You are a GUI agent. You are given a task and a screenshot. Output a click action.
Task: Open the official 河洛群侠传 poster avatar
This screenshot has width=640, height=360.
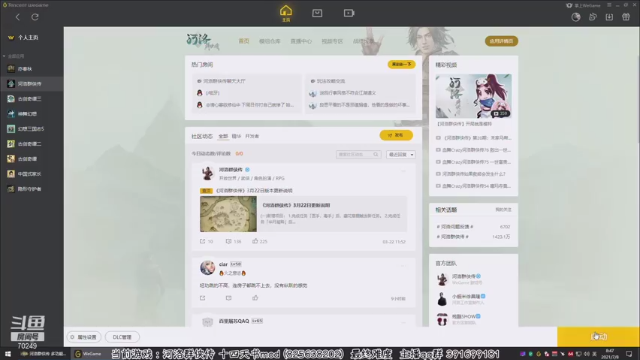pos(207,173)
